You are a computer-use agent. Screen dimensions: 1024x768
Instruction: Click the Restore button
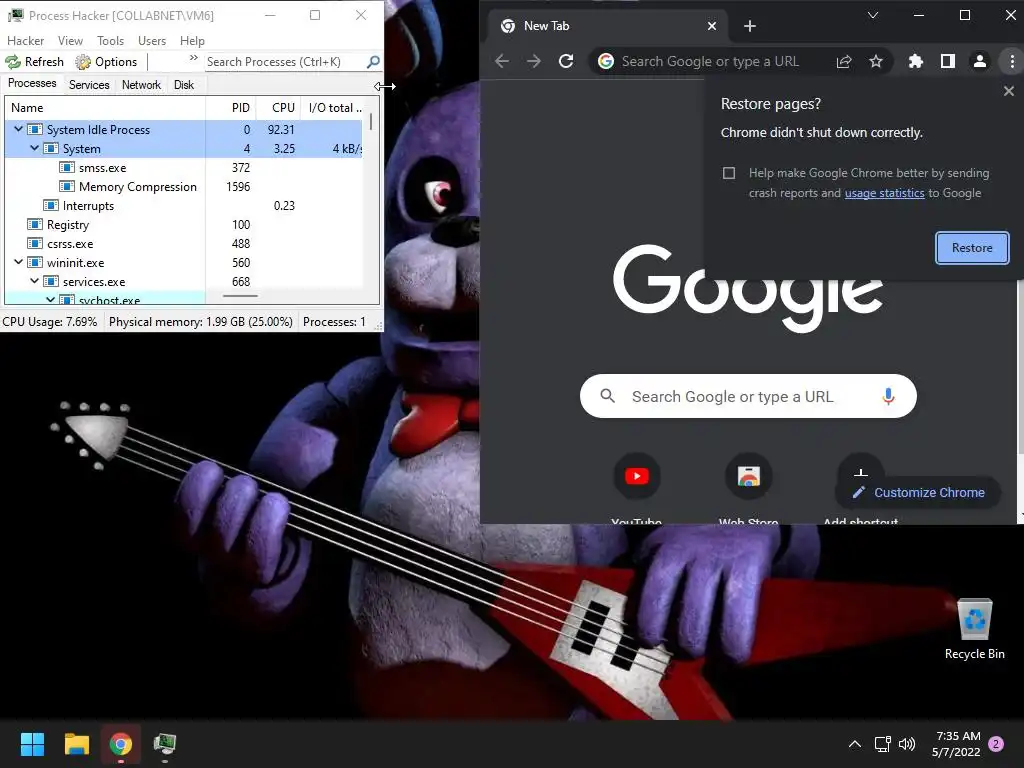click(972, 248)
